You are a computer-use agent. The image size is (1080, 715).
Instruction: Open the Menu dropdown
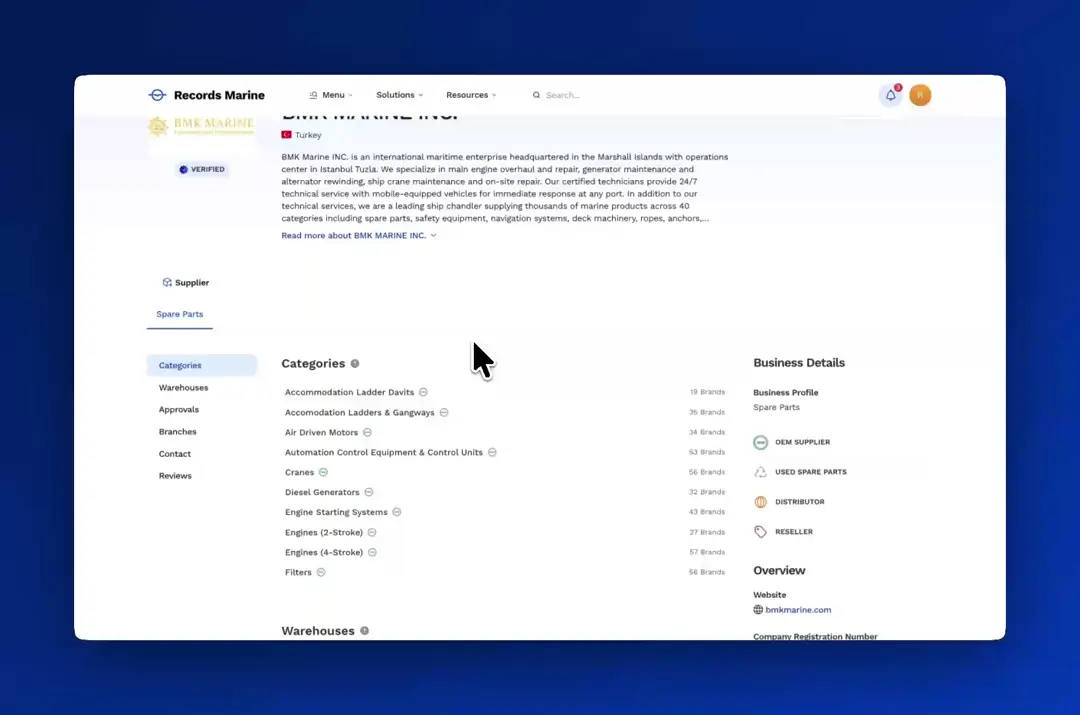coord(331,95)
